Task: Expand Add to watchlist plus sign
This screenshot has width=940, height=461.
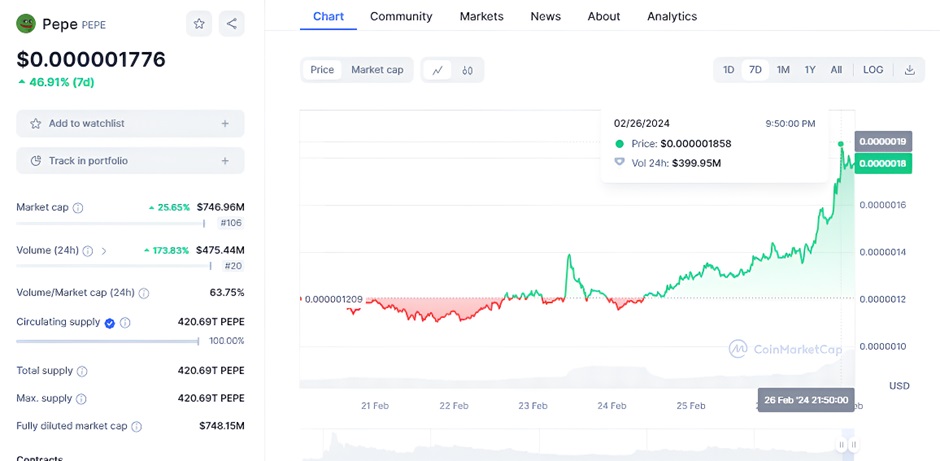Action: click(225, 124)
